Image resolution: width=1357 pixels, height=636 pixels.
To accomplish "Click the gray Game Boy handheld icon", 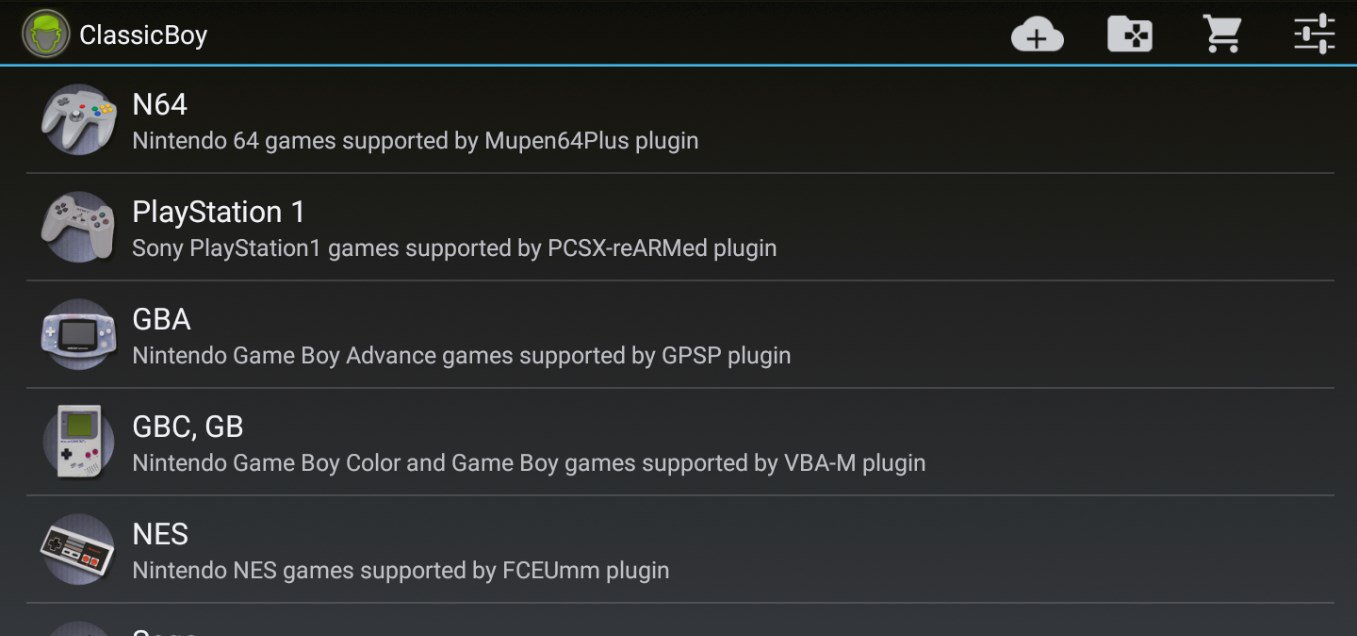I will [x=79, y=442].
